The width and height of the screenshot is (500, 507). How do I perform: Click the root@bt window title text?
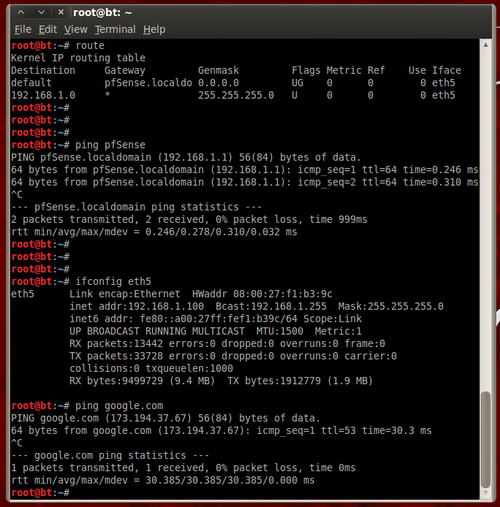(x=102, y=13)
